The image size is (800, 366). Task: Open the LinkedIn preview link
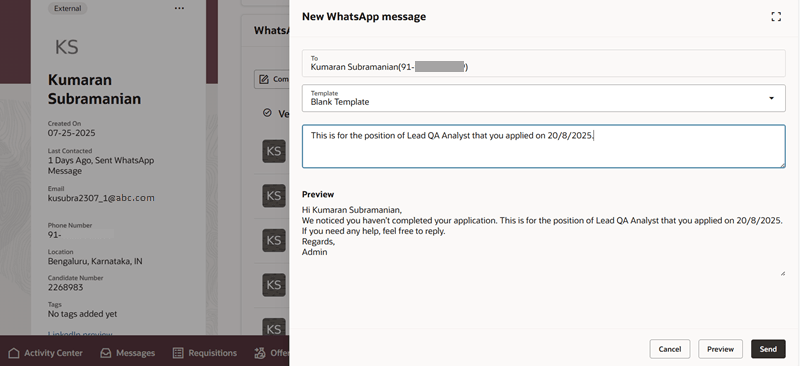(x=80, y=334)
